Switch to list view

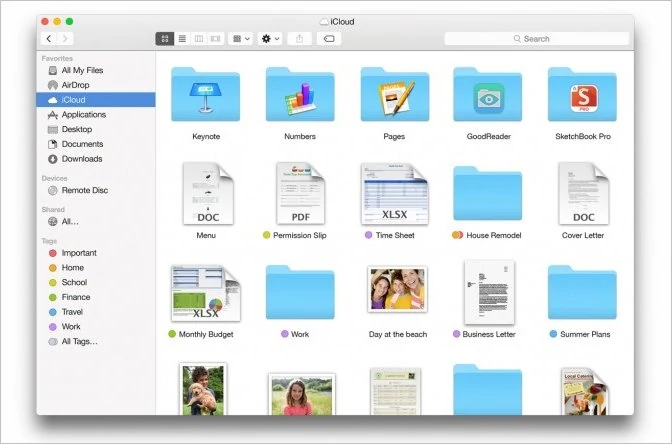click(x=182, y=39)
